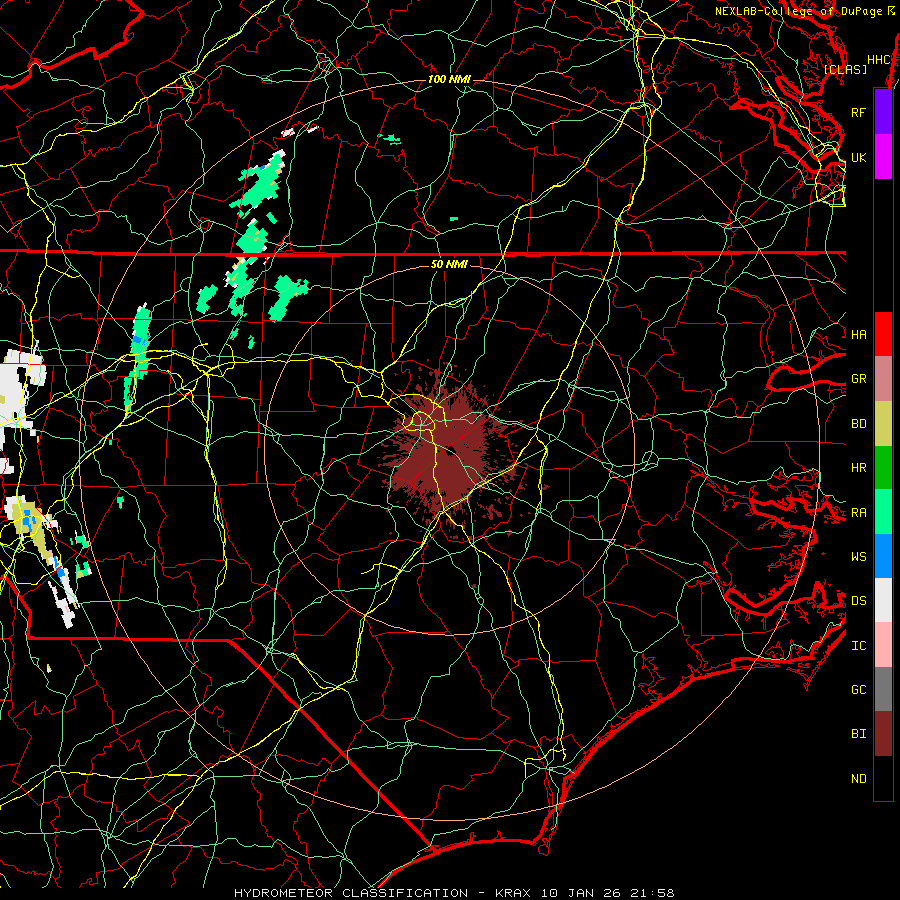Viewport: 900px width, 900px height.
Task: Click the HR dark green legend swatch
Action: pyautogui.click(x=883, y=468)
